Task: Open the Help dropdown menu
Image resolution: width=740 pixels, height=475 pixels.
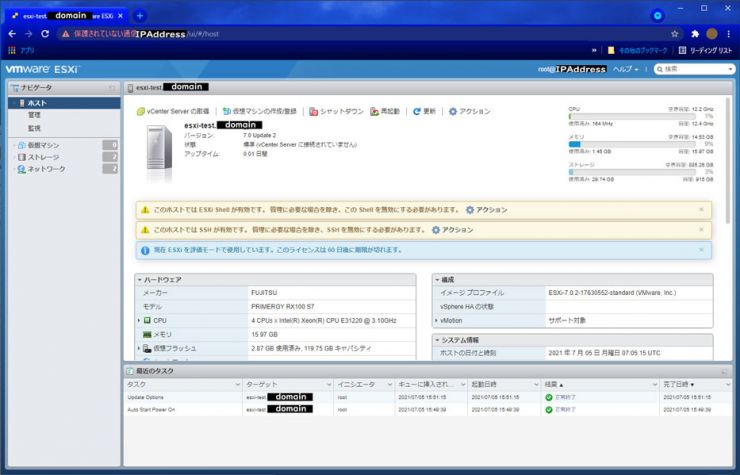Action: tap(625, 69)
